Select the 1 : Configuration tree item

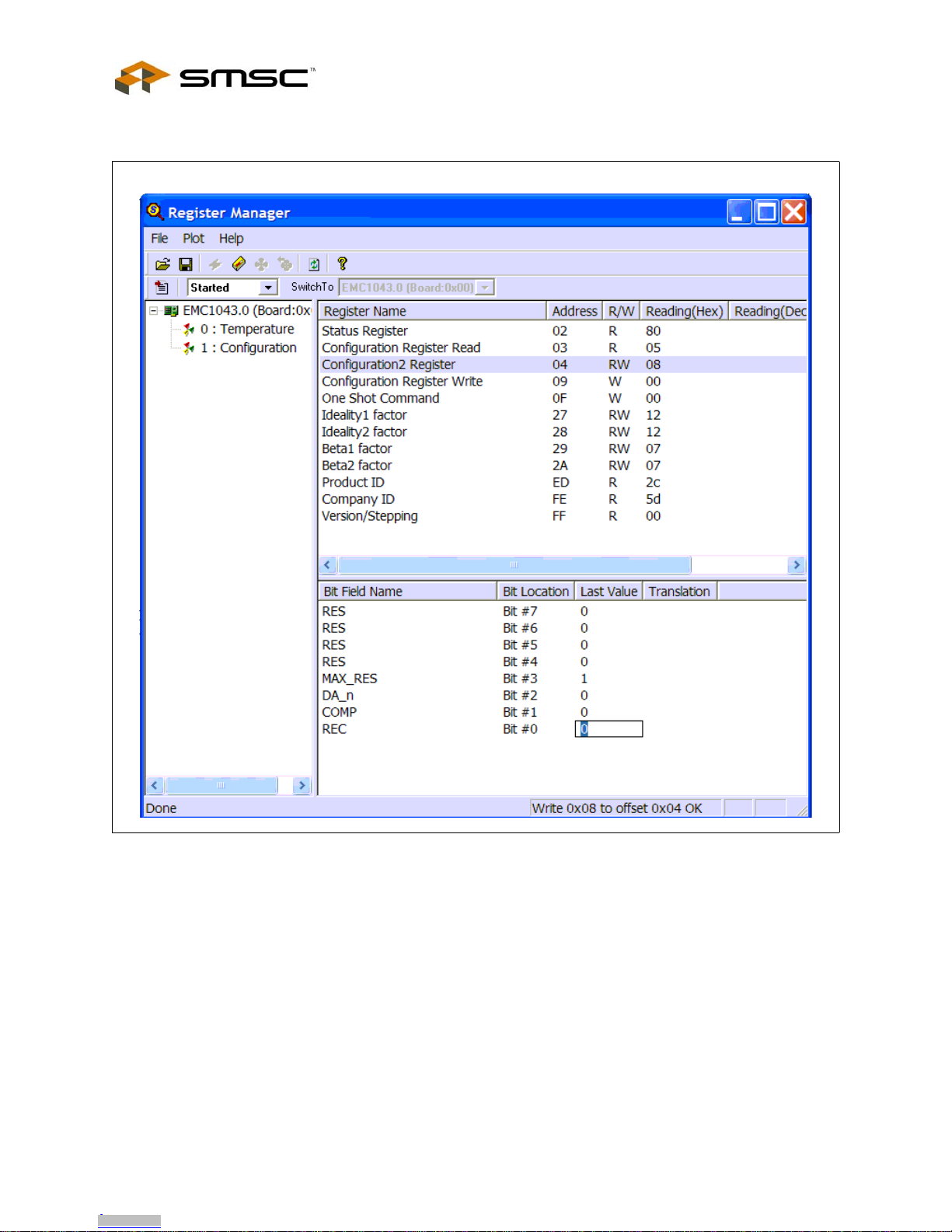pyautogui.click(x=249, y=348)
